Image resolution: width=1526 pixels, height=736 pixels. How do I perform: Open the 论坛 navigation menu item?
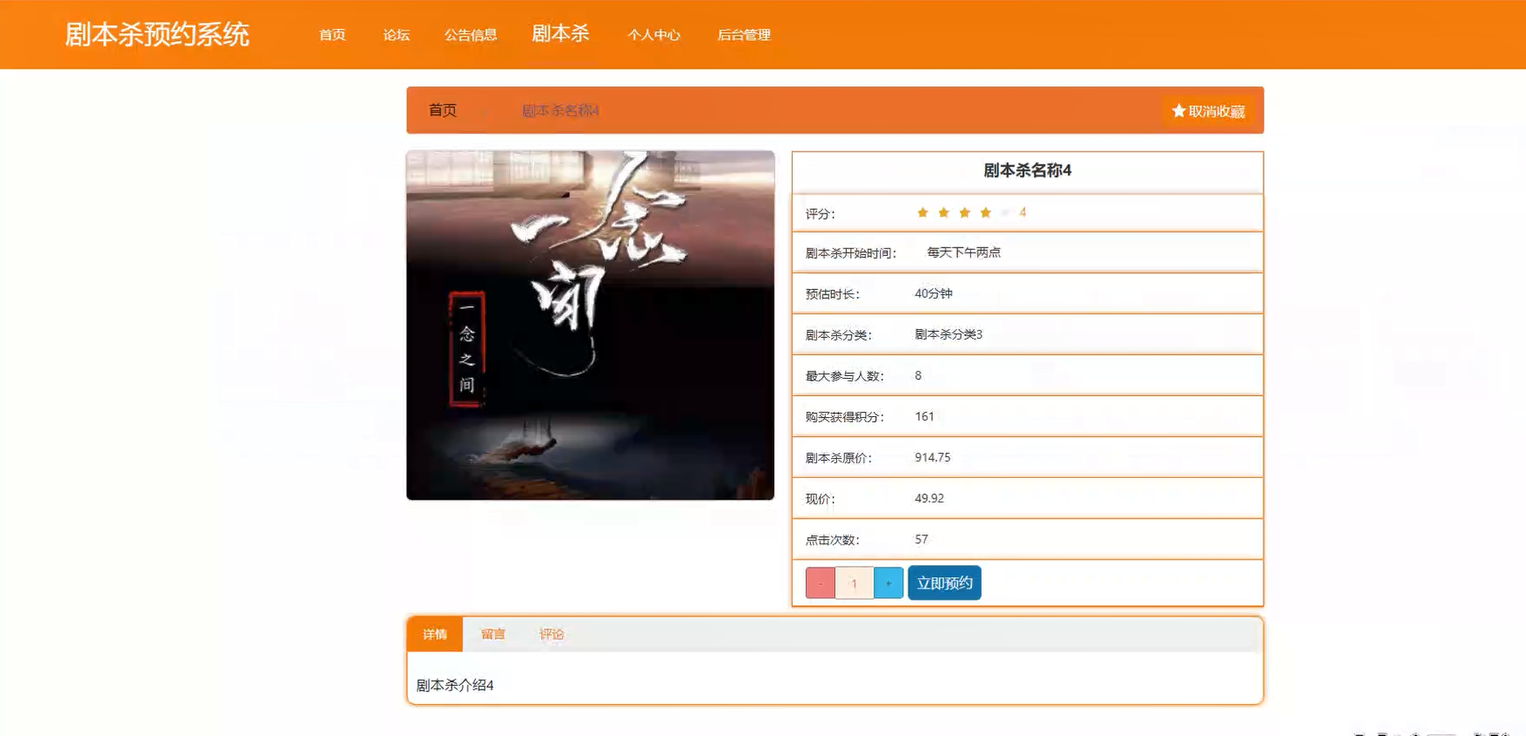pyautogui.click(x=396, y=35)
